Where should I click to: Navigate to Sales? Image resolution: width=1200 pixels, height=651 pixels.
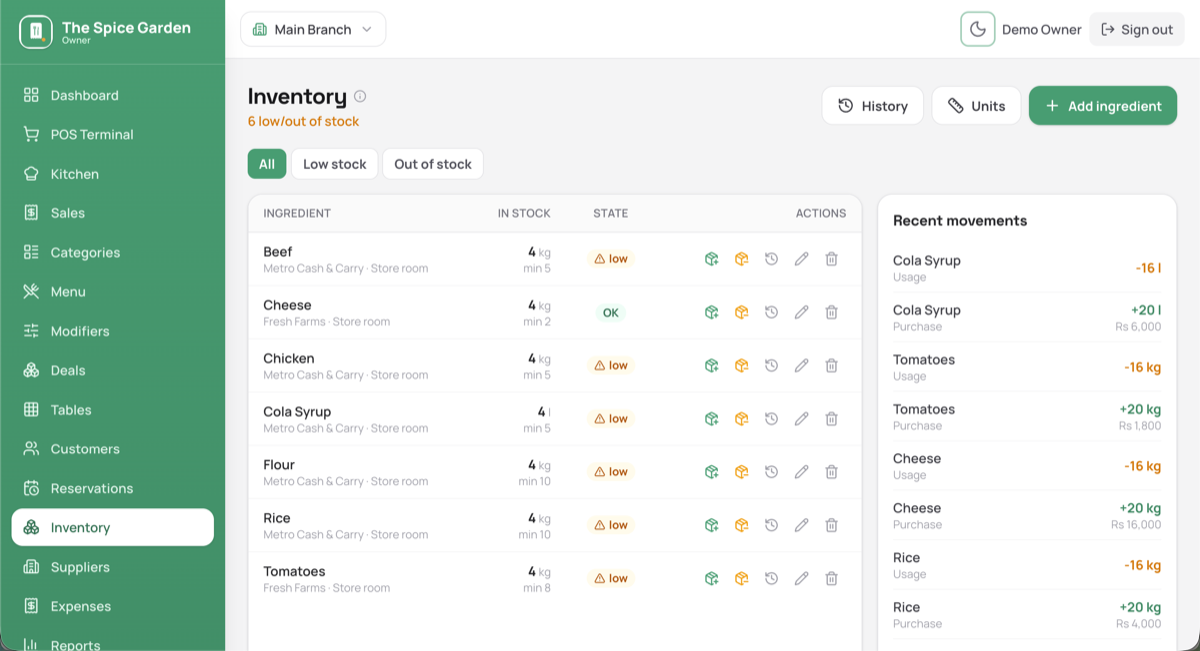112,213
